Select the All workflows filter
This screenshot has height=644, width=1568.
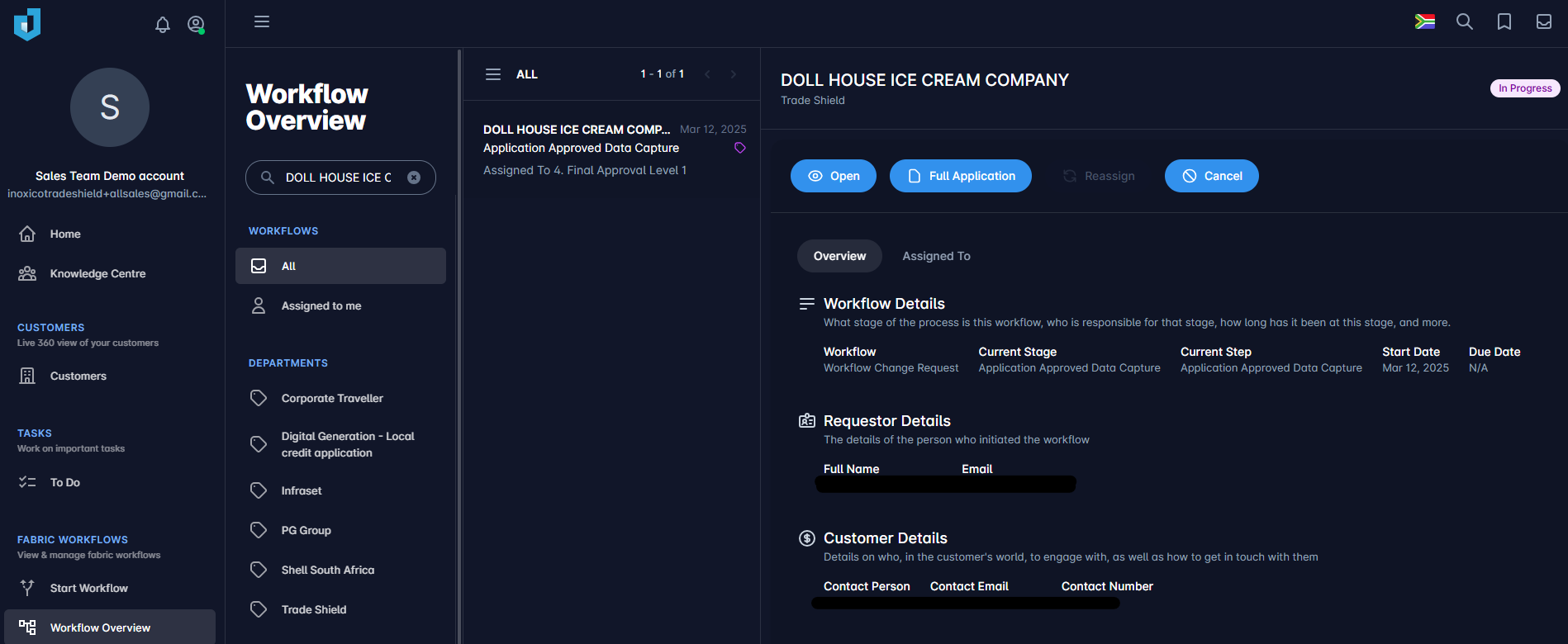pos(340,266)
